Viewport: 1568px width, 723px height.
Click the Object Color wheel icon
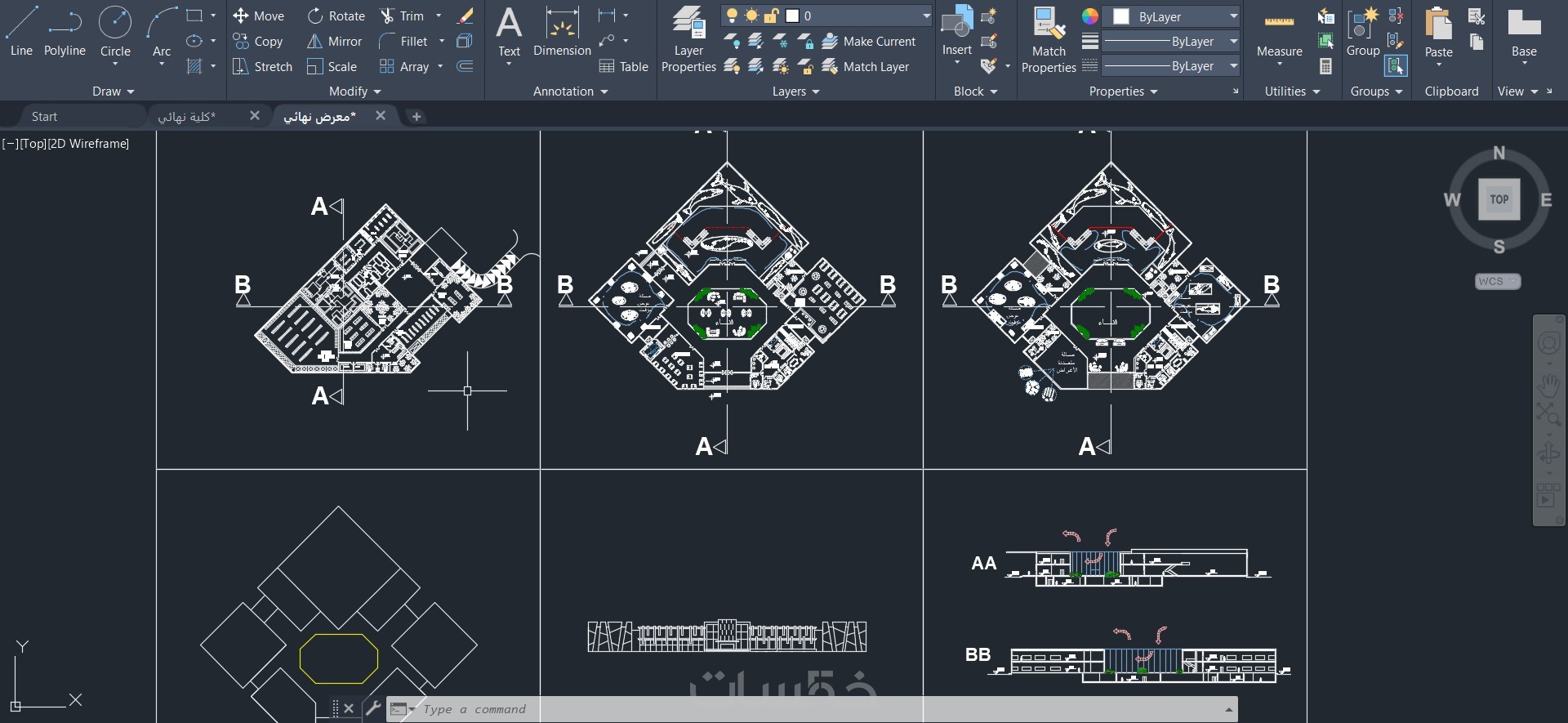1090,16
